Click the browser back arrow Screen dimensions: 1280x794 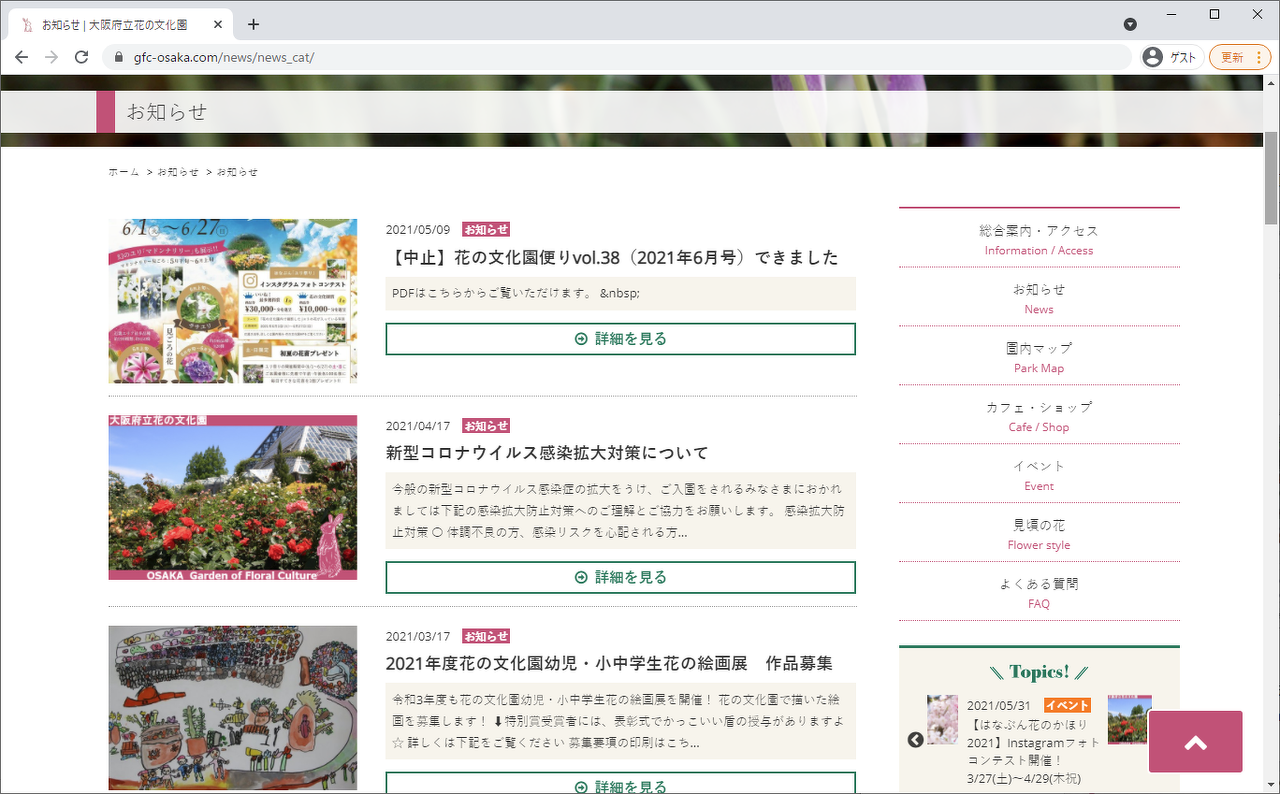point(21,57)
